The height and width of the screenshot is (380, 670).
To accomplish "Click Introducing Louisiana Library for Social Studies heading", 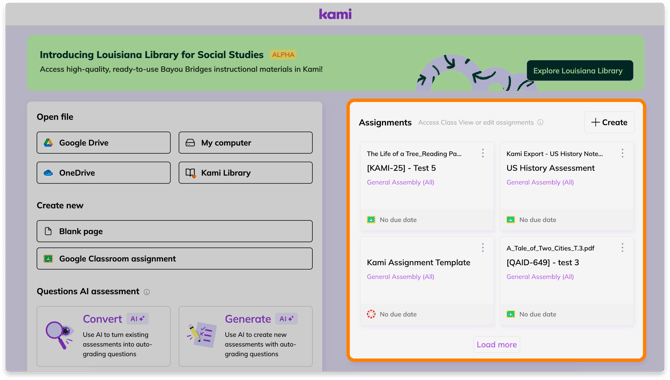I will point(152,55).
